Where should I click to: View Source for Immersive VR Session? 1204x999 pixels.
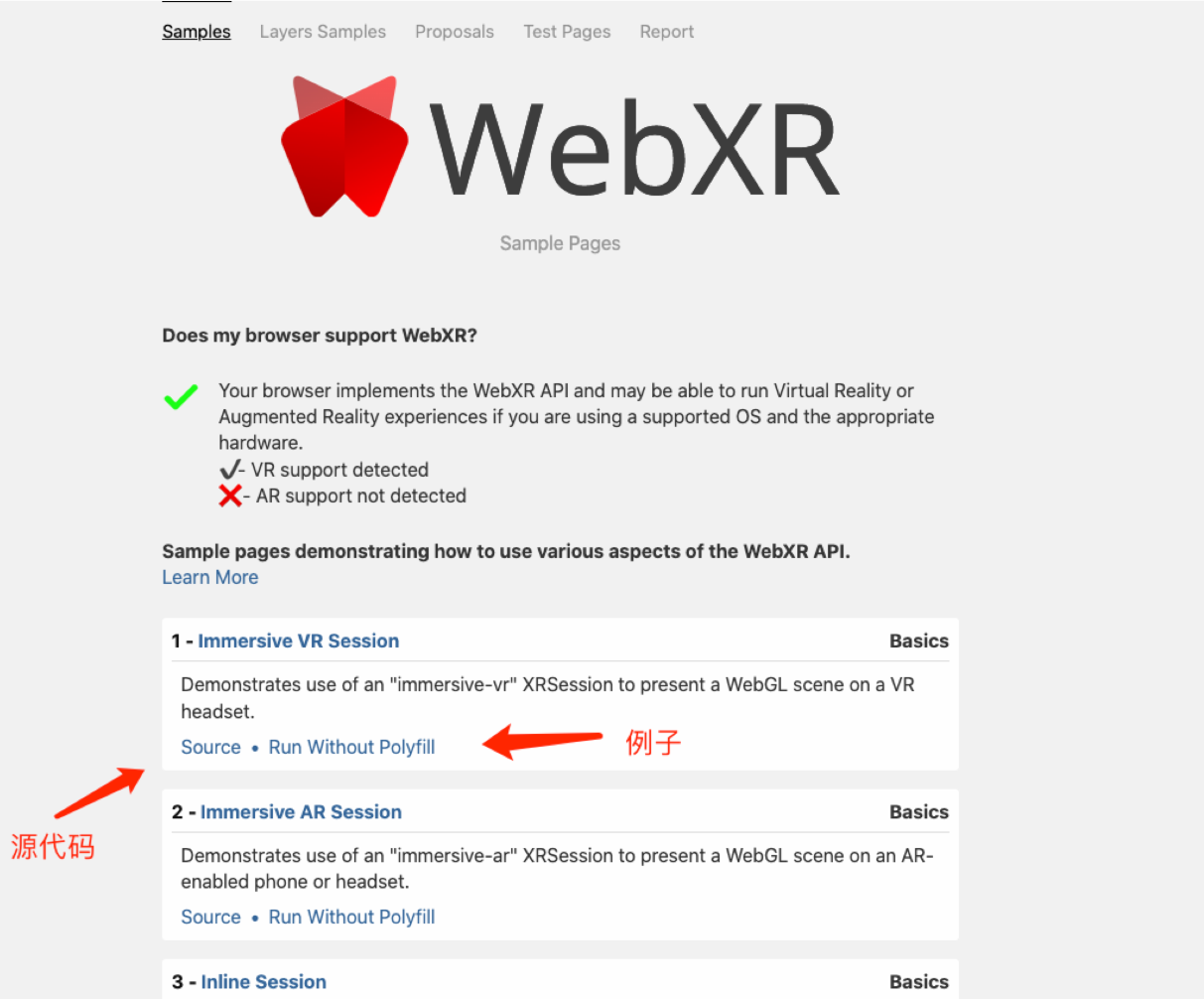click(210, 747)
